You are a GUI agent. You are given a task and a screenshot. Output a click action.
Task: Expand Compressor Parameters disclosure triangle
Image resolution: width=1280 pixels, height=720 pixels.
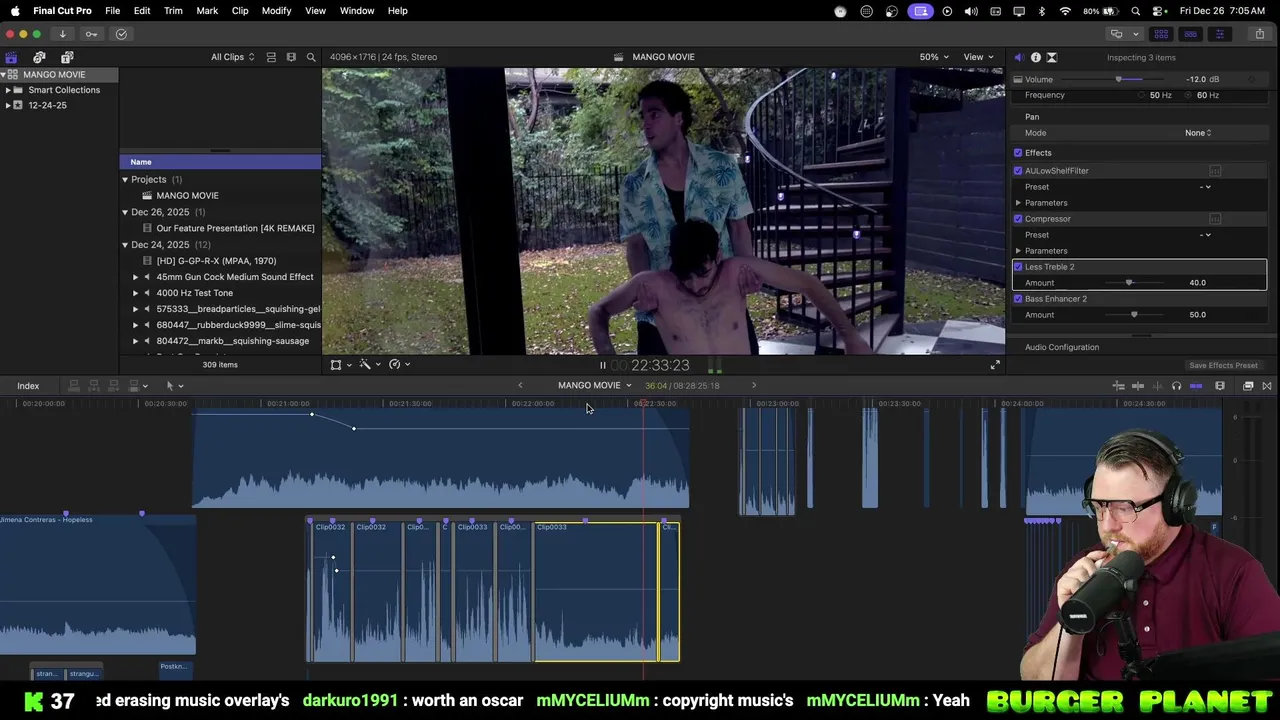(1018, 251)
